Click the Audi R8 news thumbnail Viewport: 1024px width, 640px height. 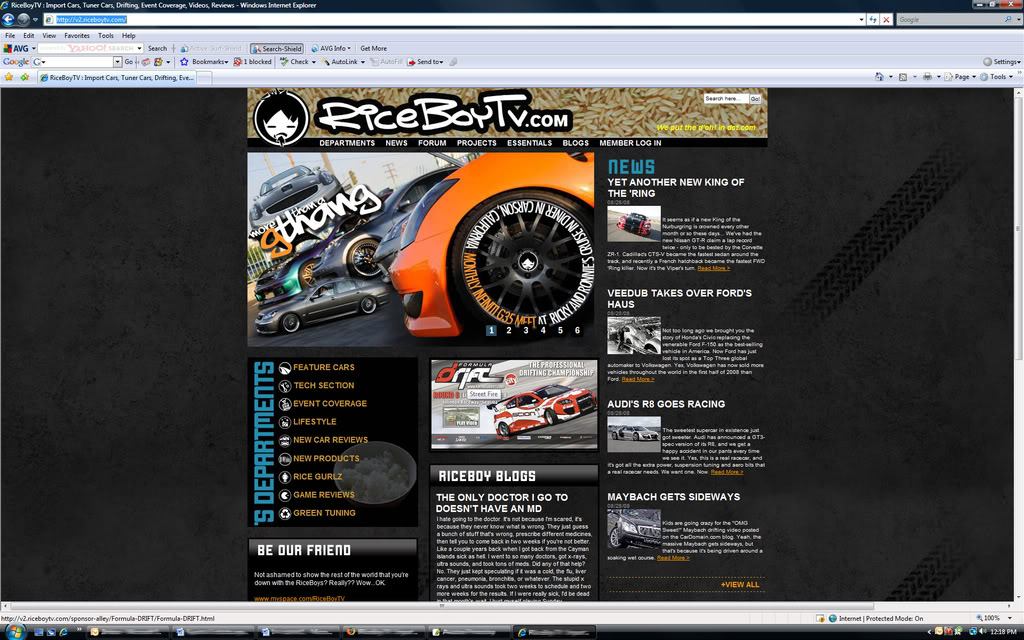633,434
